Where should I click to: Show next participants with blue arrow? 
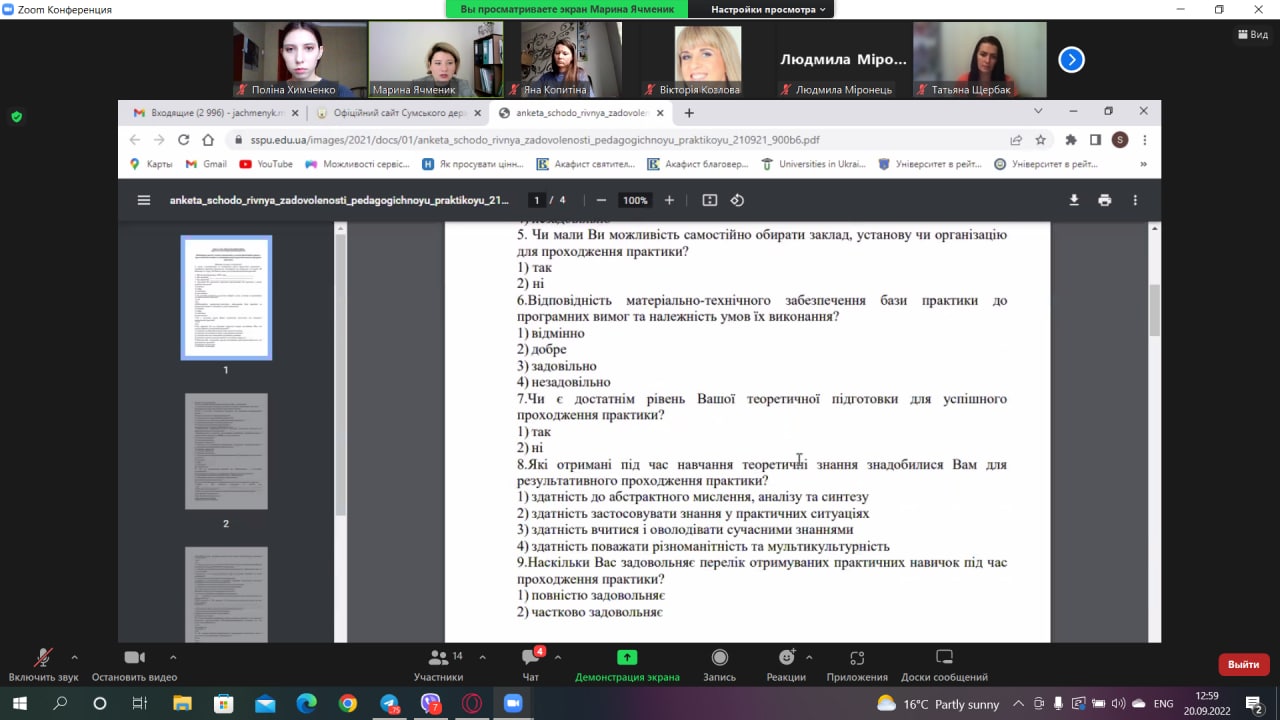tap(1071, 60)
